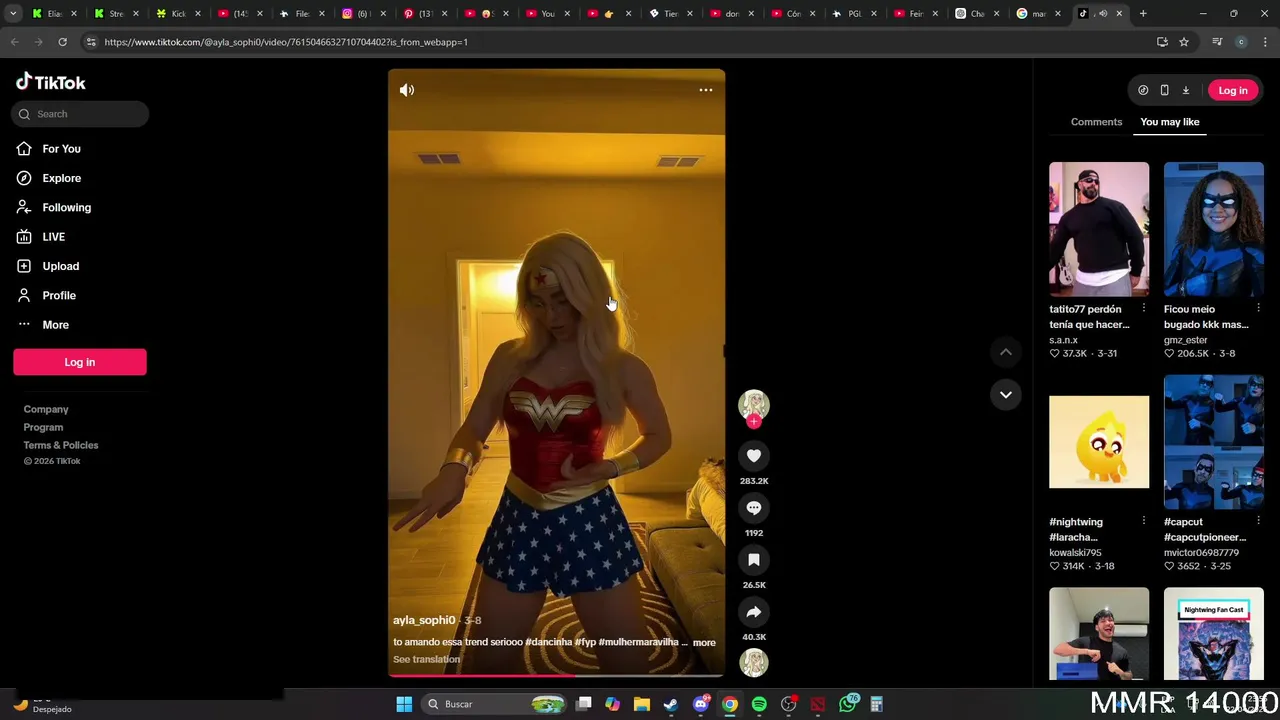Go to the next video with down arrow
This screenshot has height=720, width=1280.
(x=1006, y=394)
